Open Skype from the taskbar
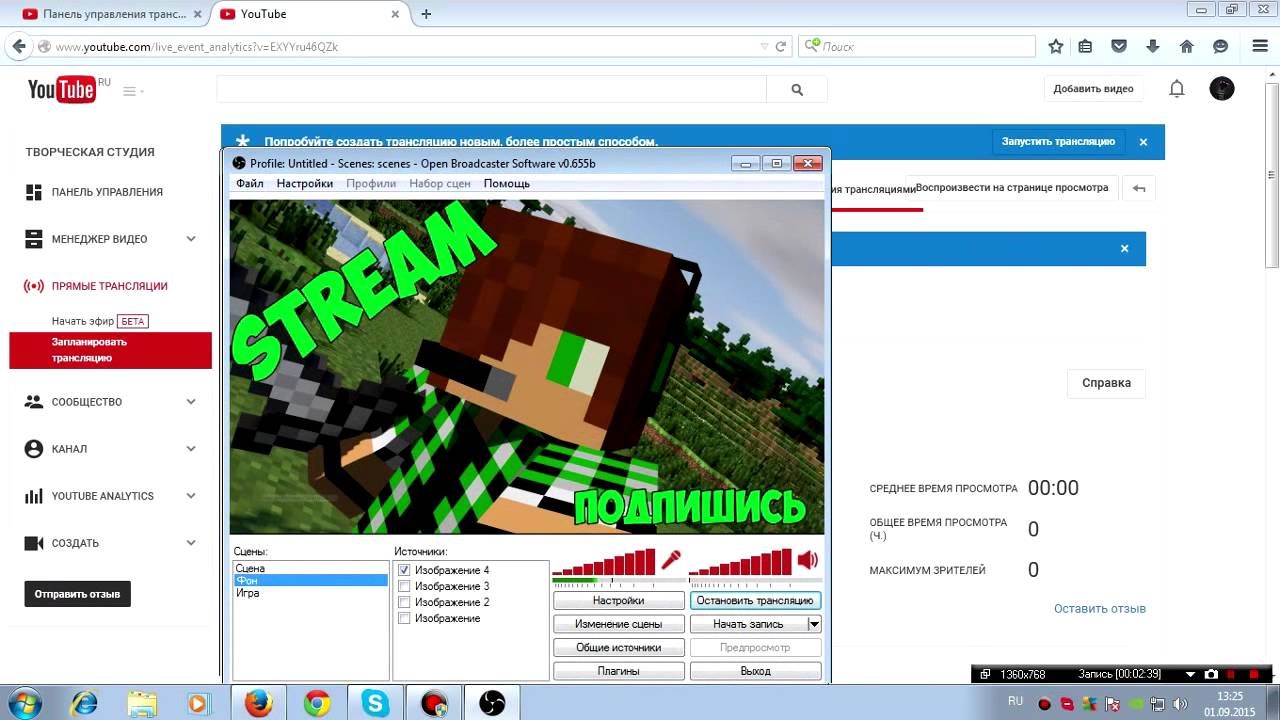1280x720 pixels. point(376,703)
